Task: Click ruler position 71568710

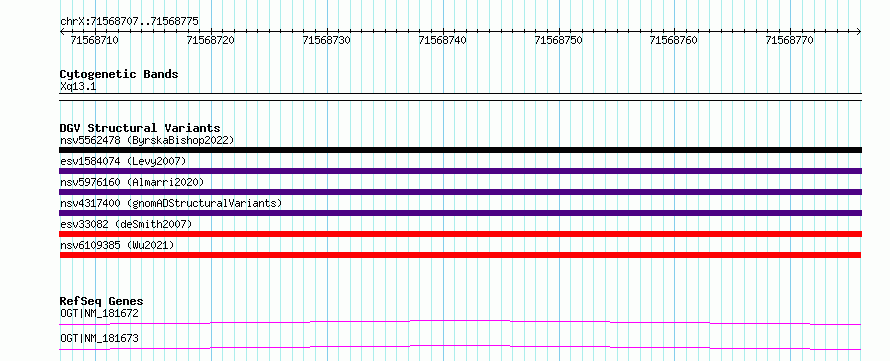Action: click(94, 40)
